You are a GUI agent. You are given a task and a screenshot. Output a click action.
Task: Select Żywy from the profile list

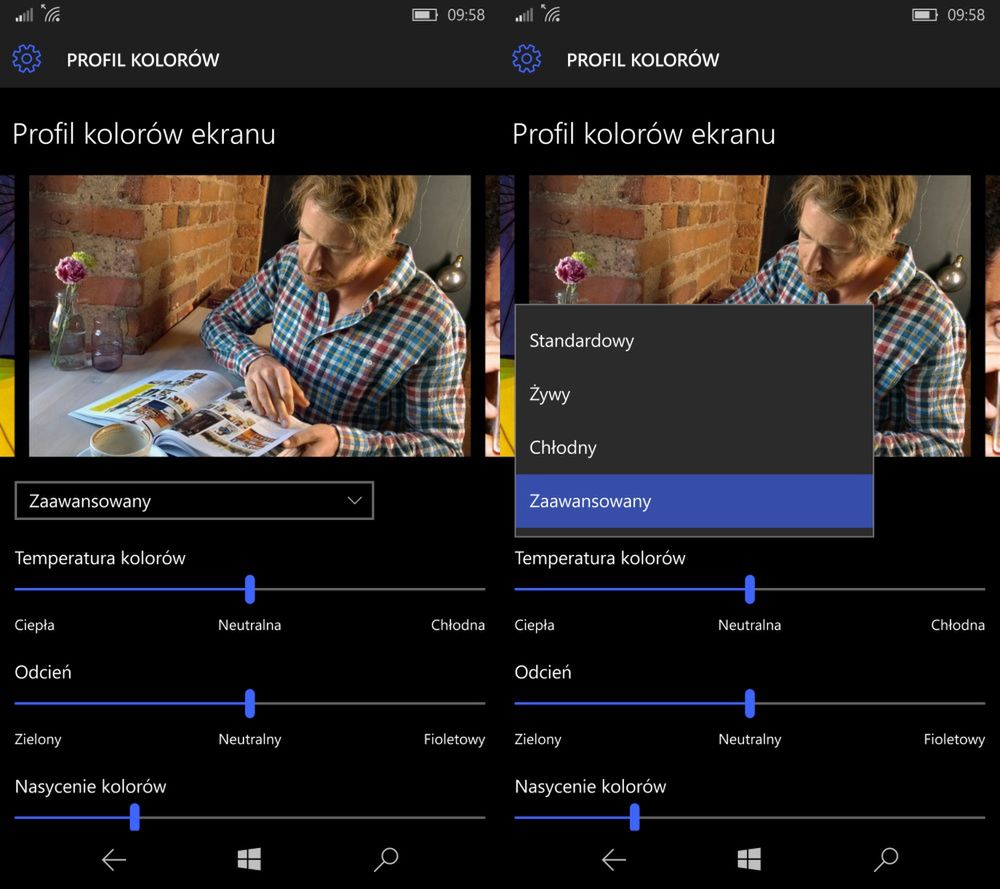694,394
